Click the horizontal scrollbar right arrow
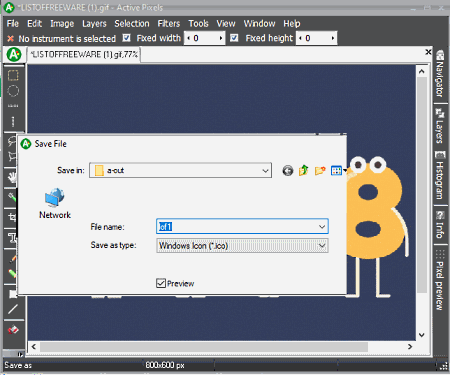 point(410,347)
